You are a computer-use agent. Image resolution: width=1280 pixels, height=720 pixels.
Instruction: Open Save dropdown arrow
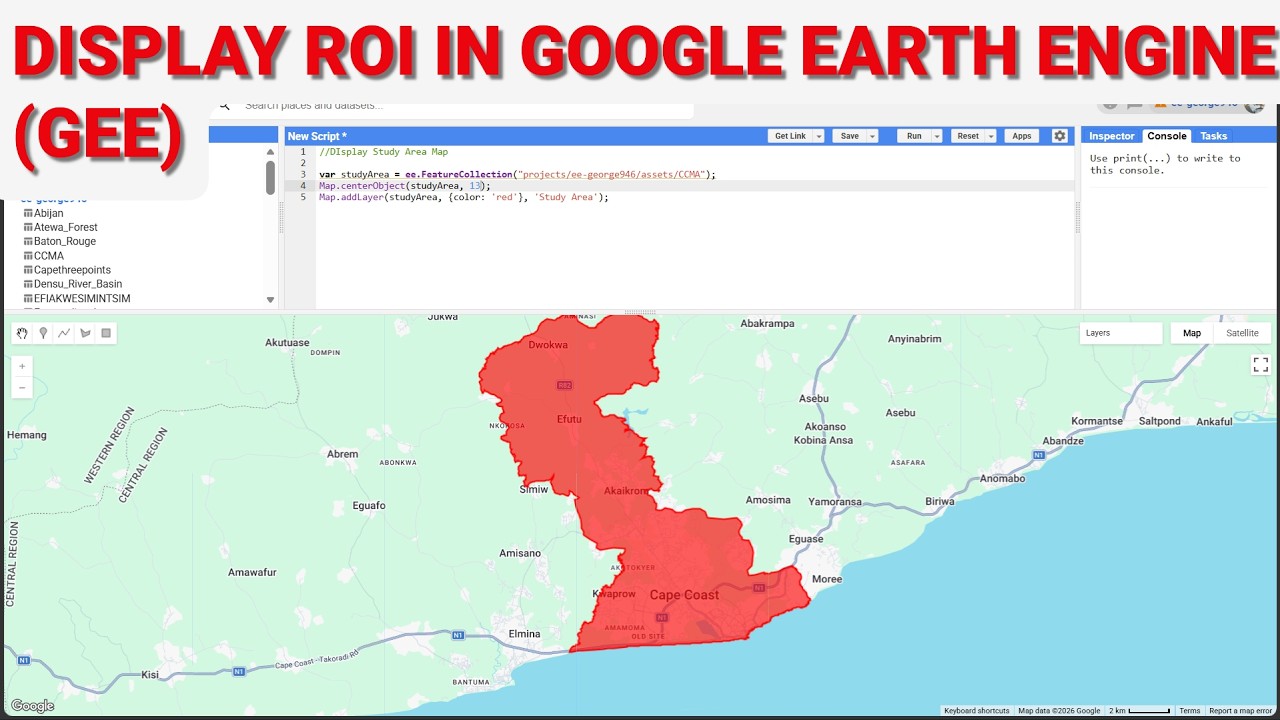[872, 136]
